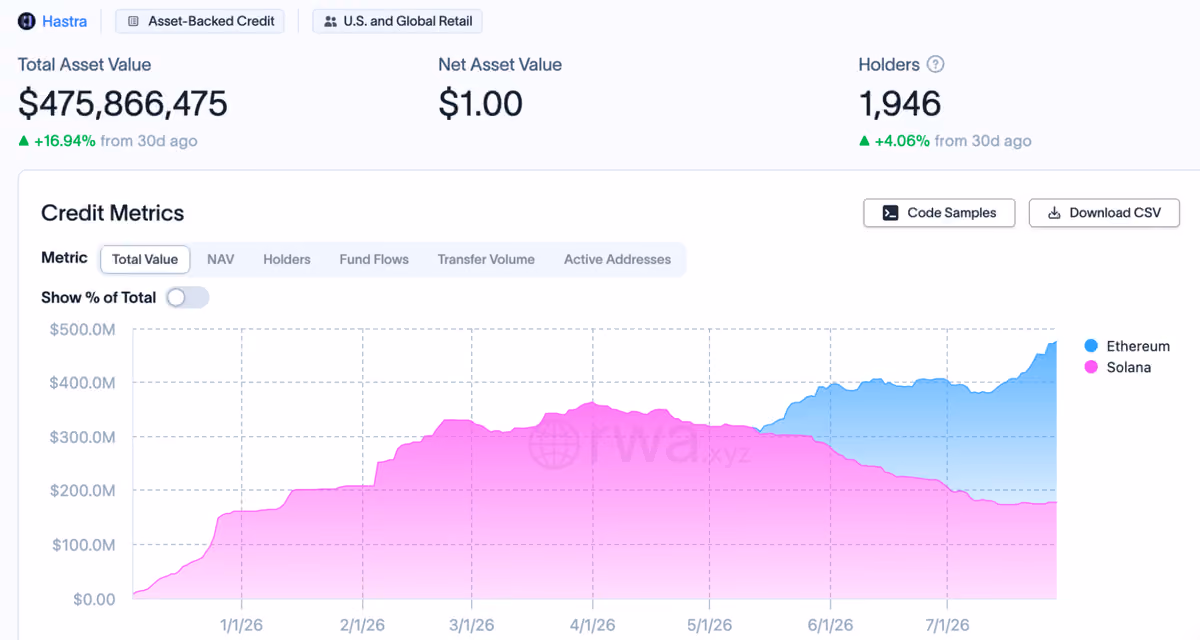Toggle Solana series via legend label
1200x640 pixels.
click(x=1129, y=367)
